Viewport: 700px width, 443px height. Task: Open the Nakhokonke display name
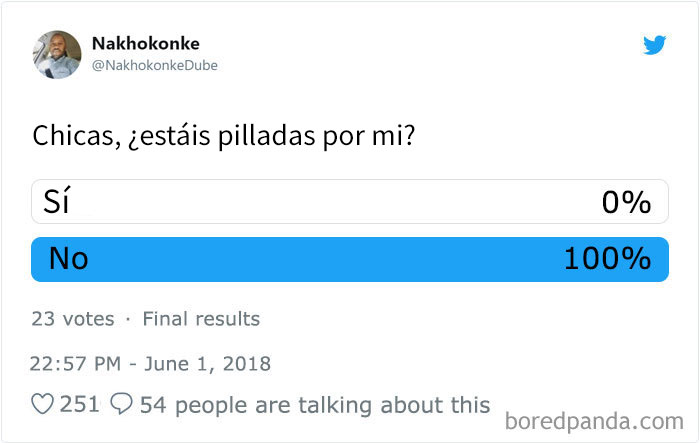point(146,44)
